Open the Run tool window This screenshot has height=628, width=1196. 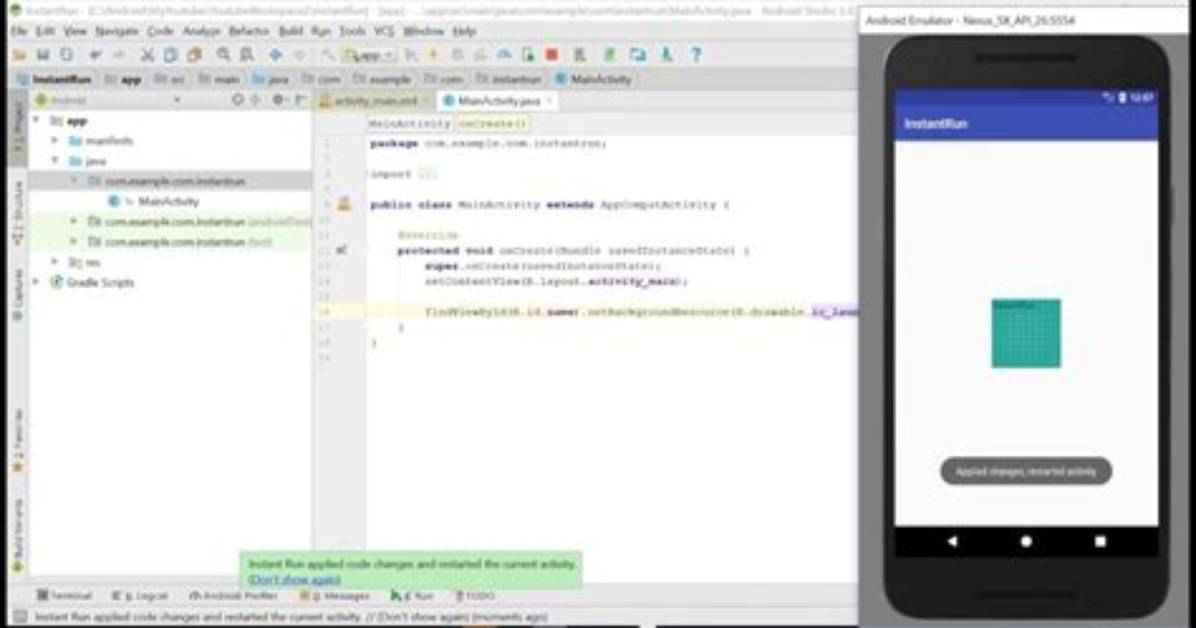[412, 595]
